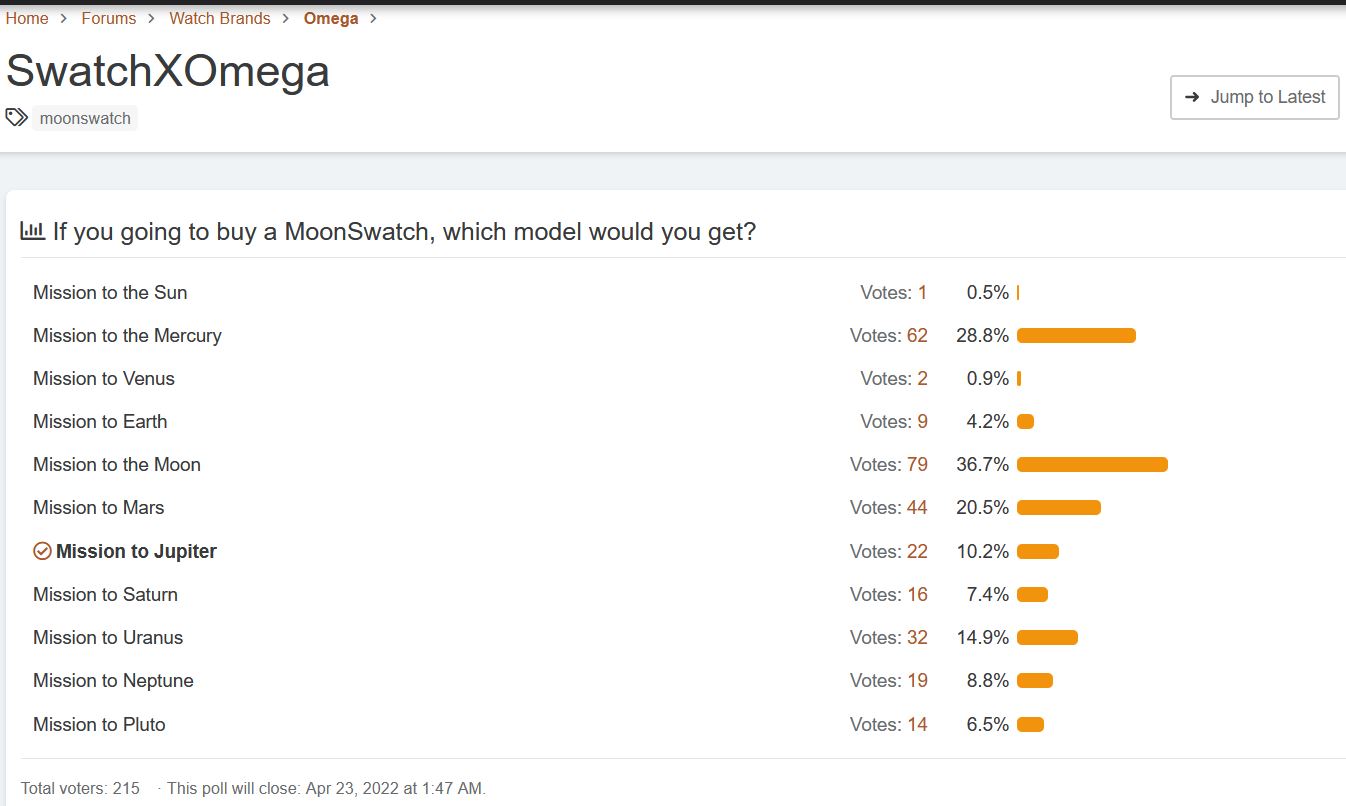
Task: Click the arrow icon in Jump to Latest
Action: pyautogui.click(x=1192, y=97)
